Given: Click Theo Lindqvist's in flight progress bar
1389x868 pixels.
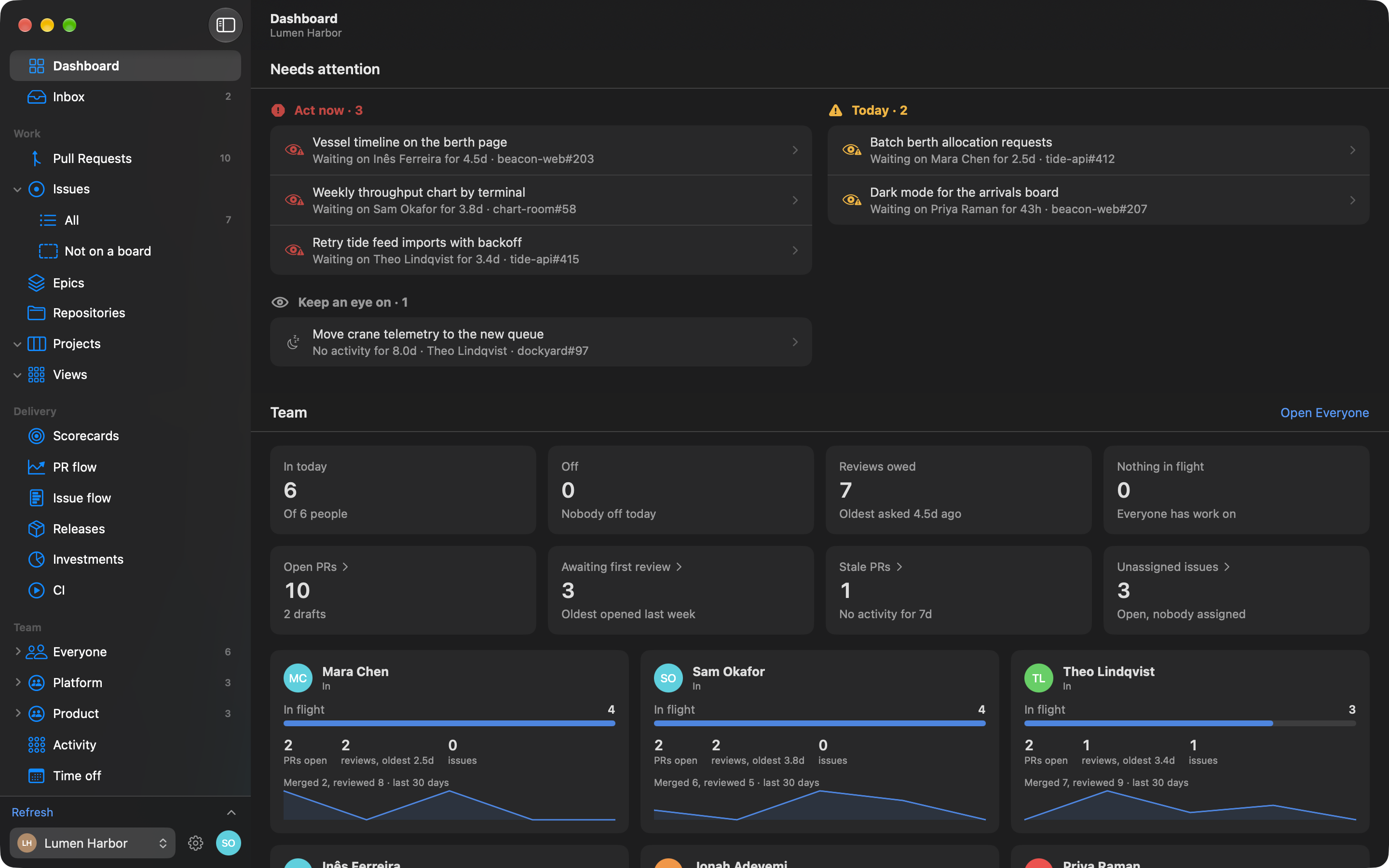Looking at the screenshot, I should (1190, 723).
